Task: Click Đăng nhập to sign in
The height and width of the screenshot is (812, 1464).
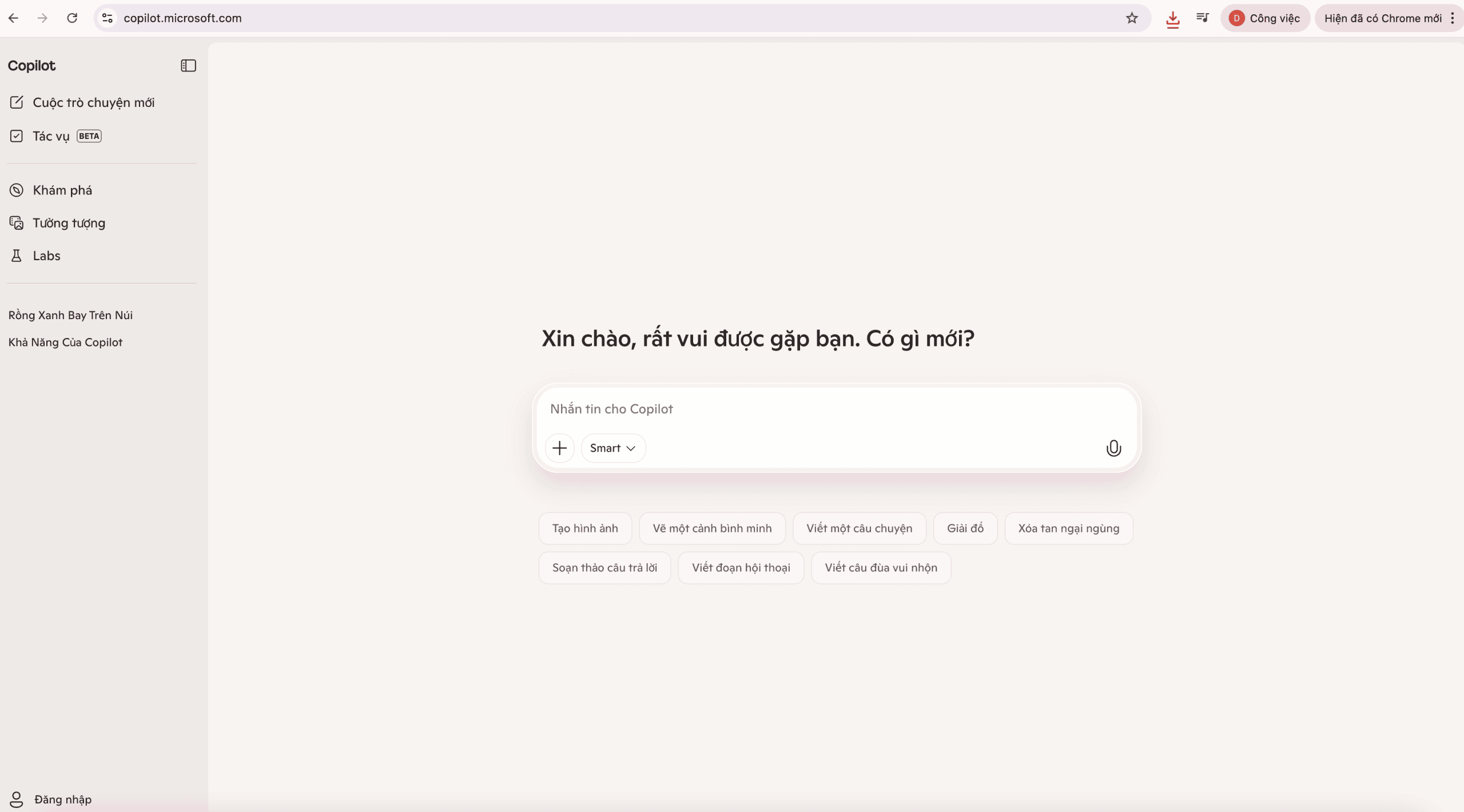Action: coord(62,799)
